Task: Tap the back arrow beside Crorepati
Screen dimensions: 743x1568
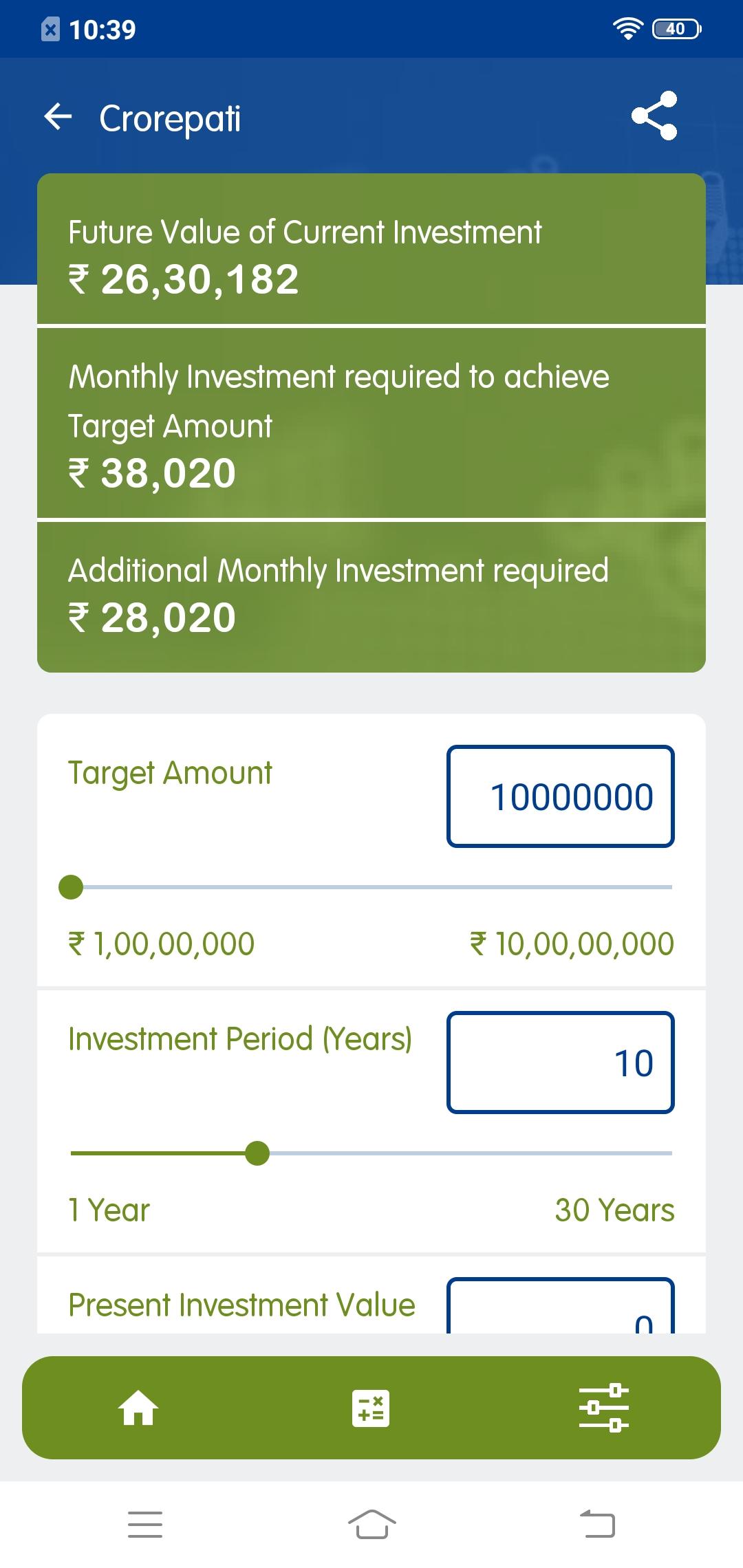Action: pos(58,117)
